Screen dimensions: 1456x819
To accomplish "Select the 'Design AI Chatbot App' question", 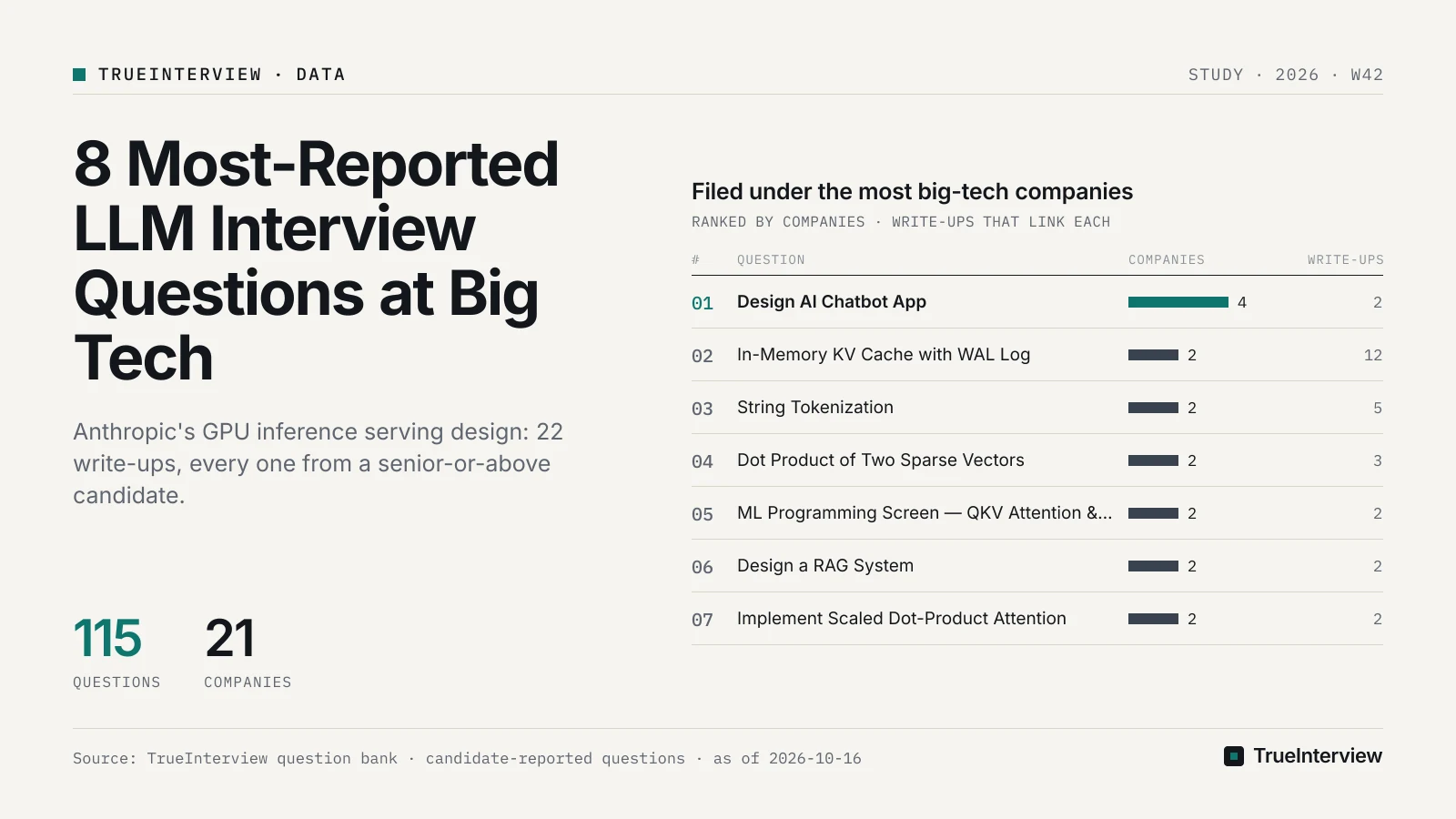I will point(832,302).
